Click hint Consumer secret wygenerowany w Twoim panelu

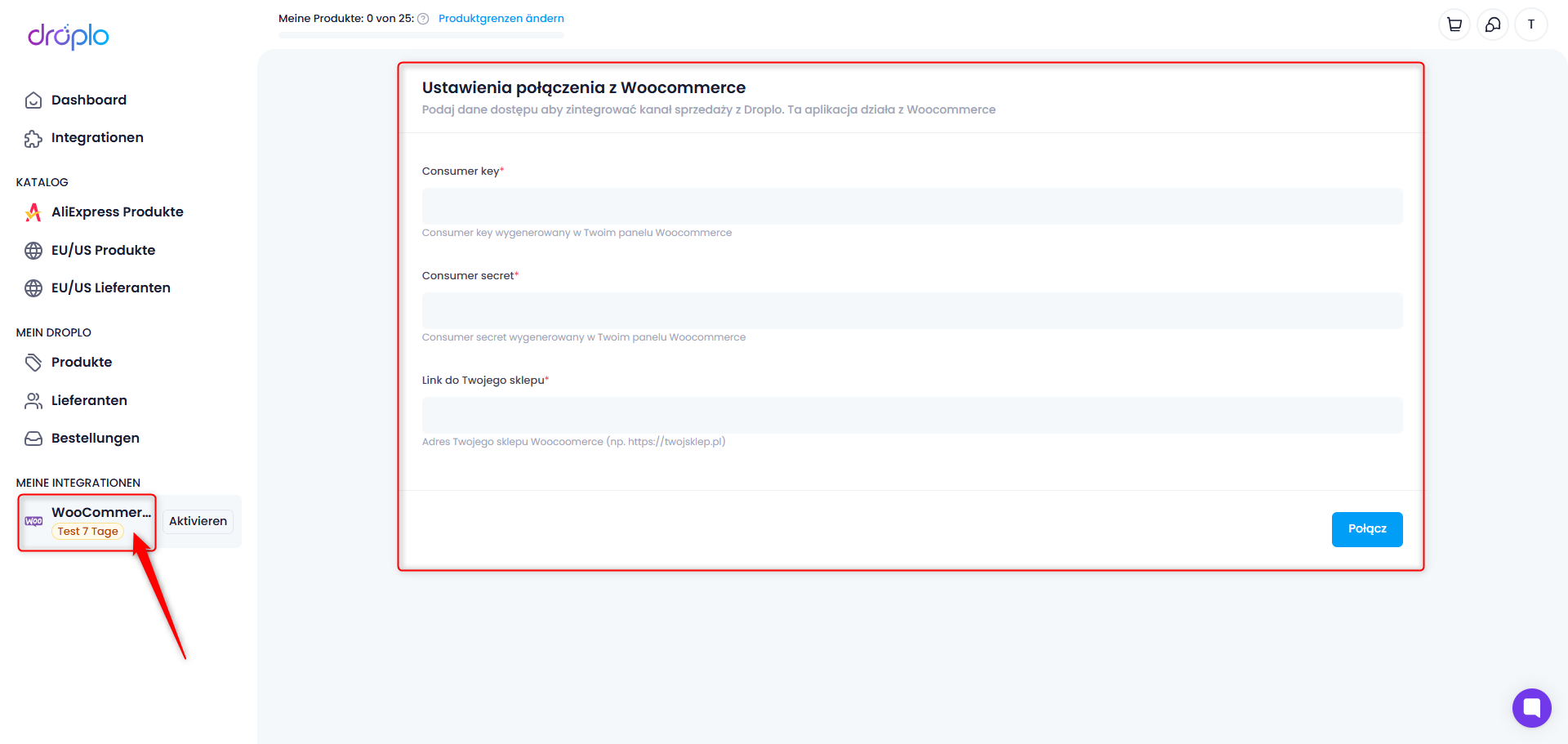point(584,338)
